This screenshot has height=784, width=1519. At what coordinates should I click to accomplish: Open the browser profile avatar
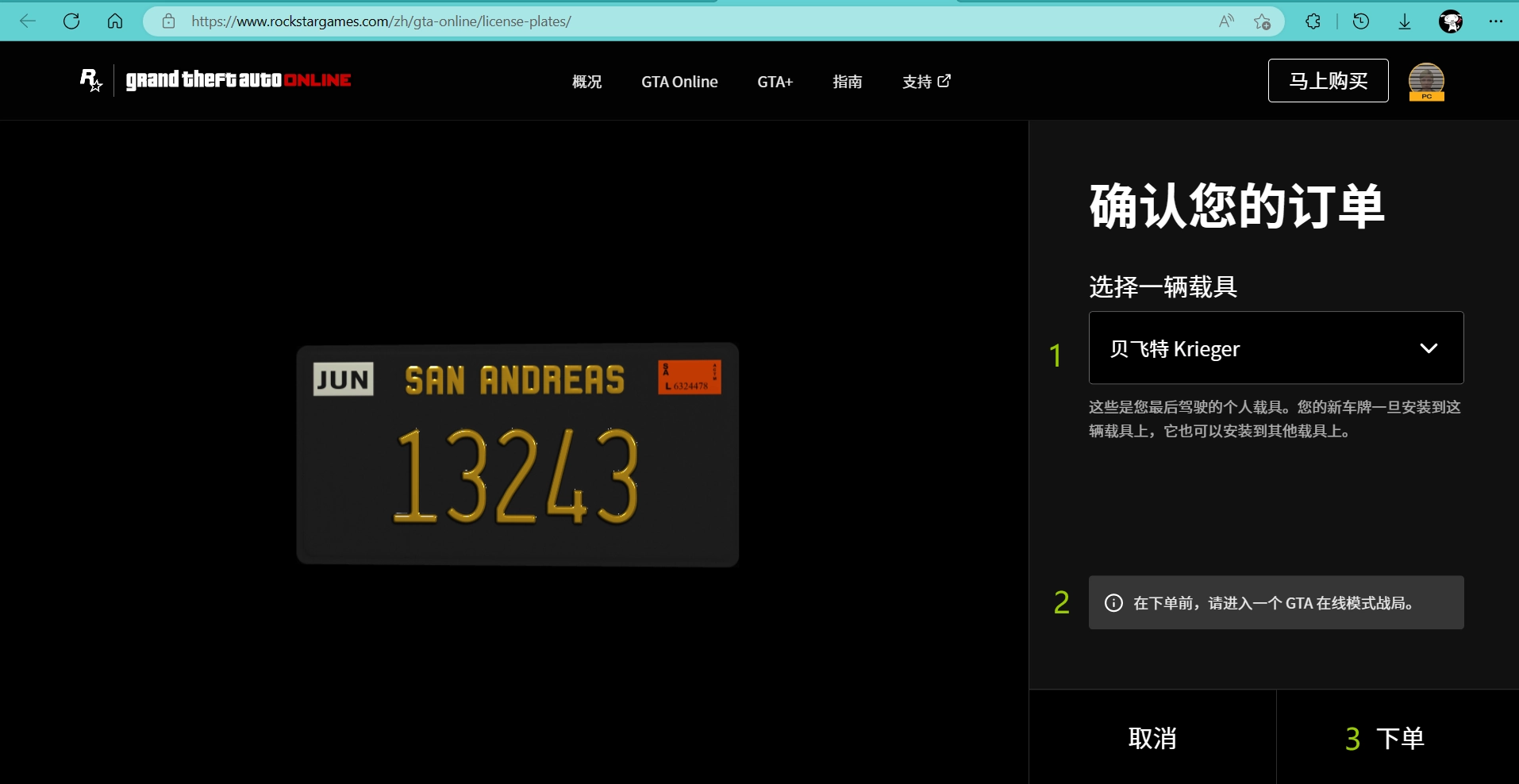point(1451,21)
